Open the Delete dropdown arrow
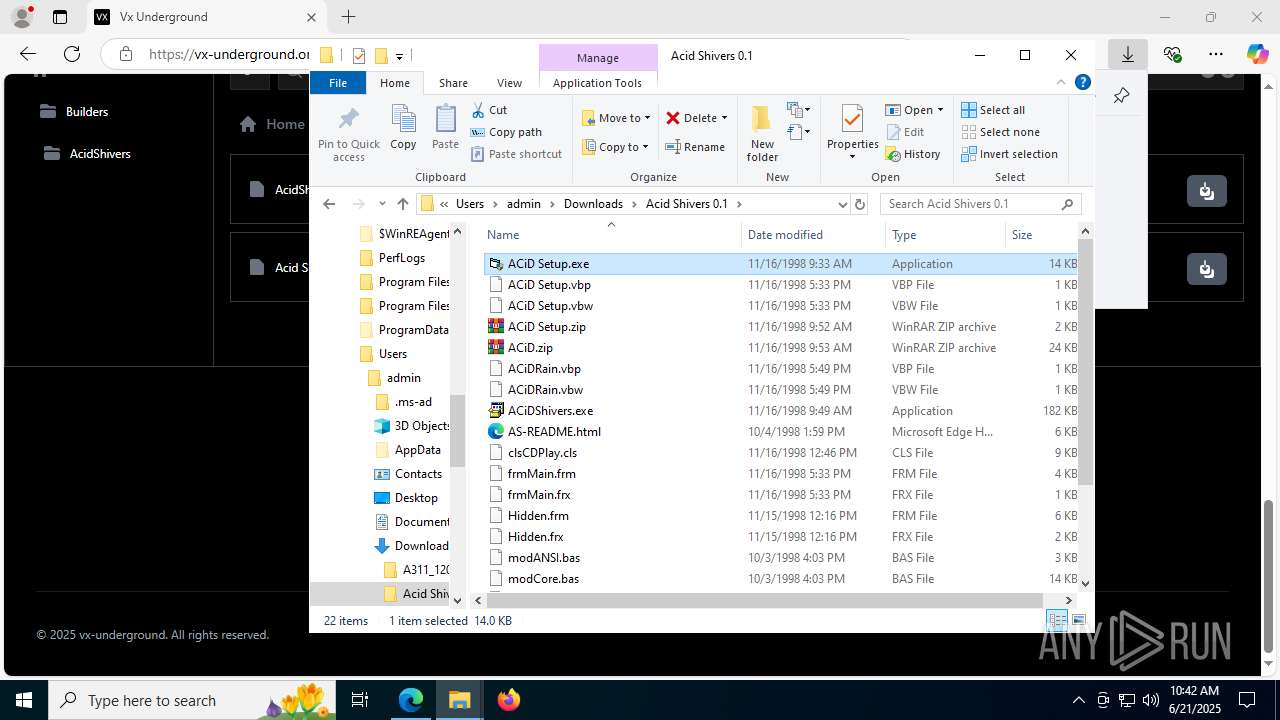This screenshot has height=720, width=1280. [724, 118]
